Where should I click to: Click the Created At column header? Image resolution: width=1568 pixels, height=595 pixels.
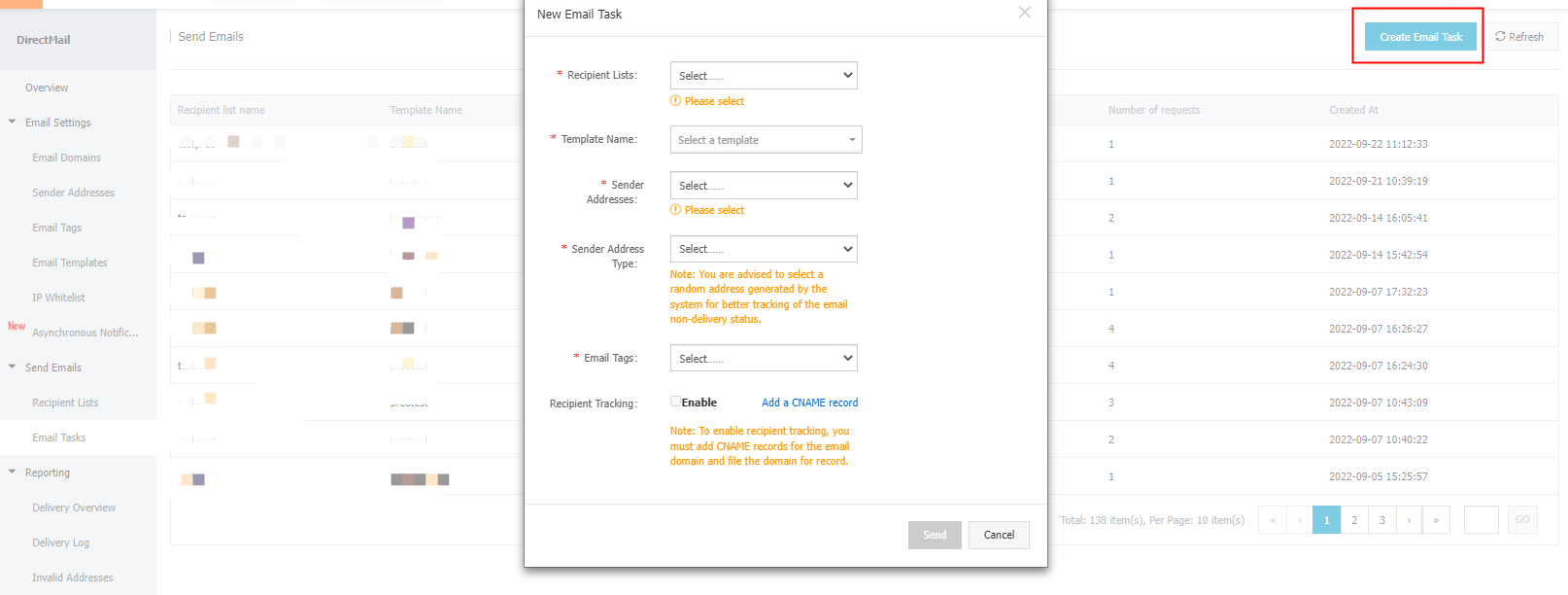pyautogui.click(x=1353, y=110)
